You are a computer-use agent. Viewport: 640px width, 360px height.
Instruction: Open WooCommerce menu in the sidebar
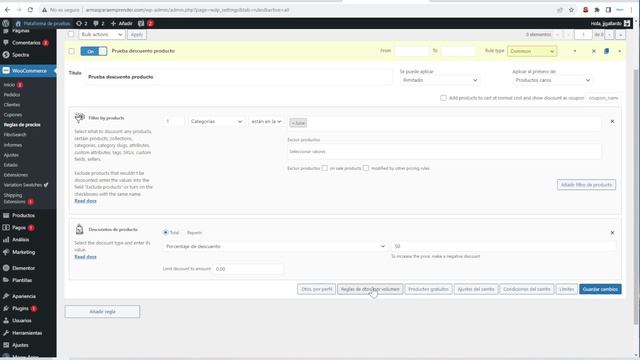point(28,71)
